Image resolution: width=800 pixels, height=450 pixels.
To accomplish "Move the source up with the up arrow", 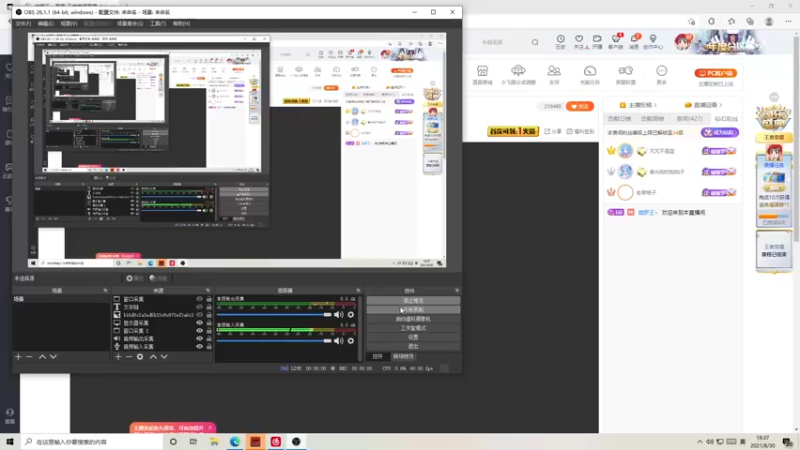I will pos(153,357).
